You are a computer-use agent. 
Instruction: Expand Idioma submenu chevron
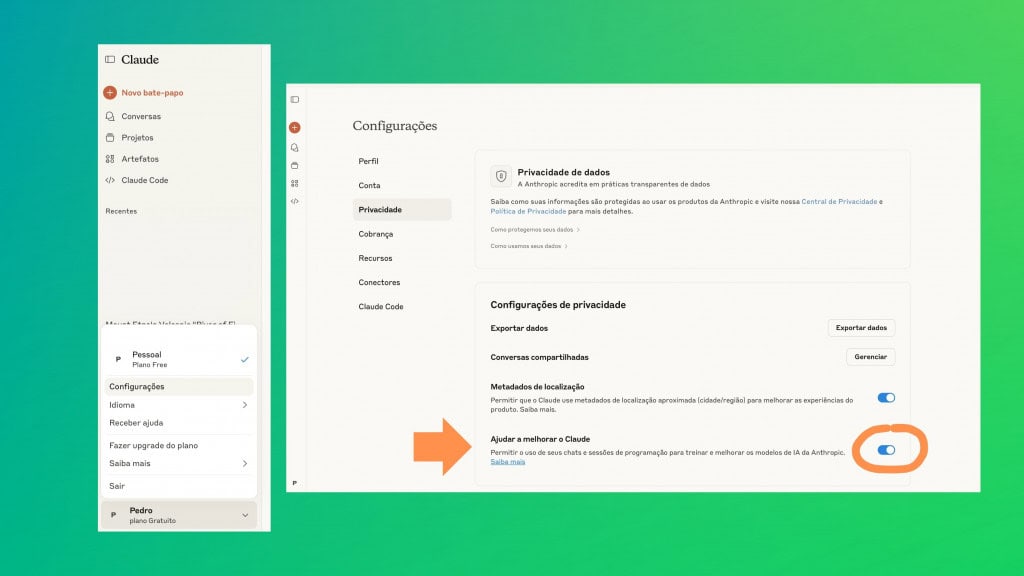click(x=245, y=405)
